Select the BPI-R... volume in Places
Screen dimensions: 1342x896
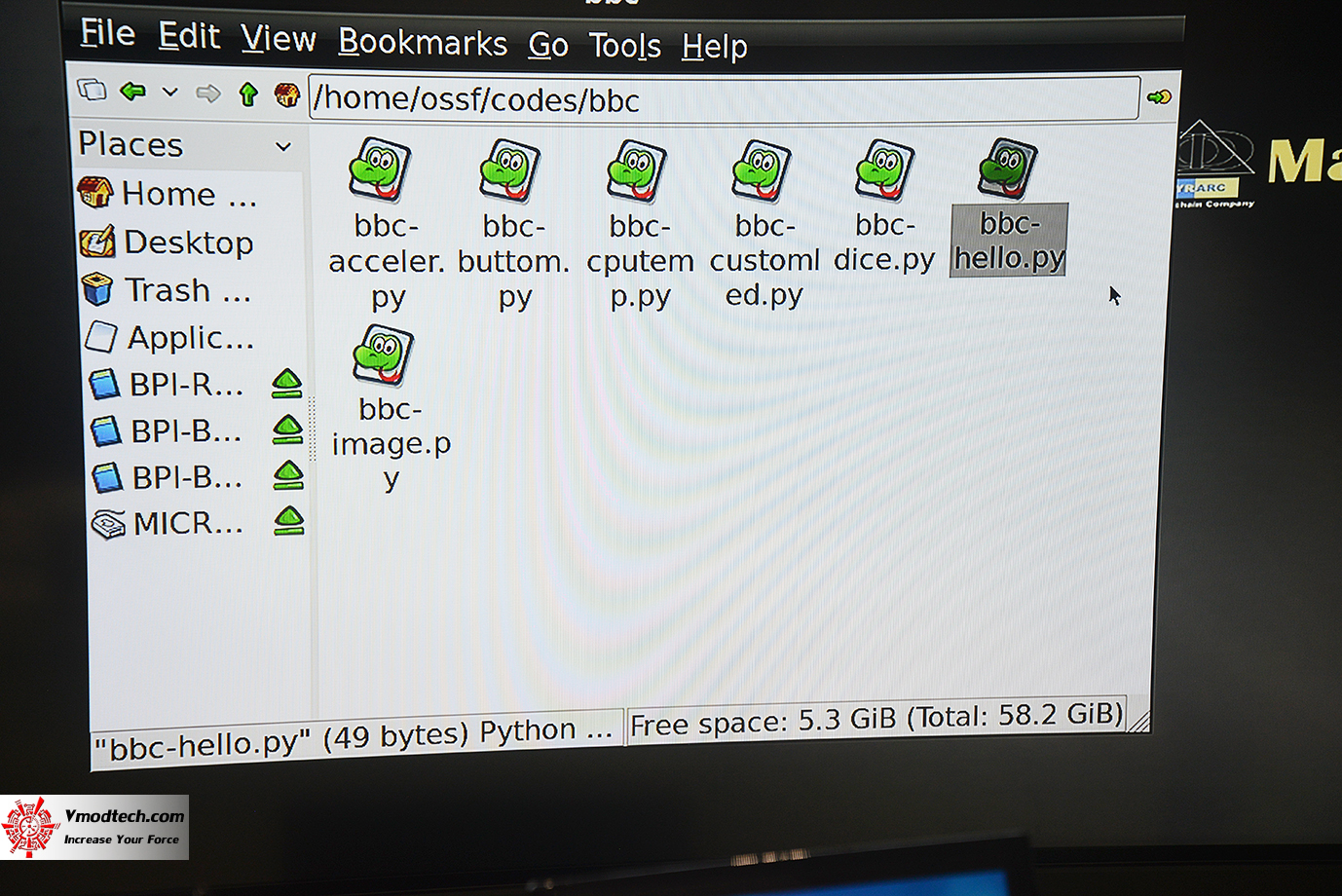[166, 385]
